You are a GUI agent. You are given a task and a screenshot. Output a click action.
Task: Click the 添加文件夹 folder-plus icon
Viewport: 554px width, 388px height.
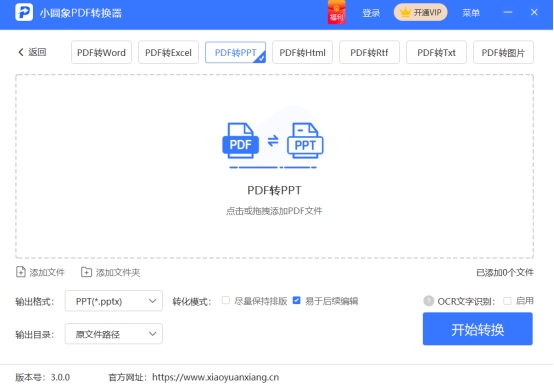(86, 272)
